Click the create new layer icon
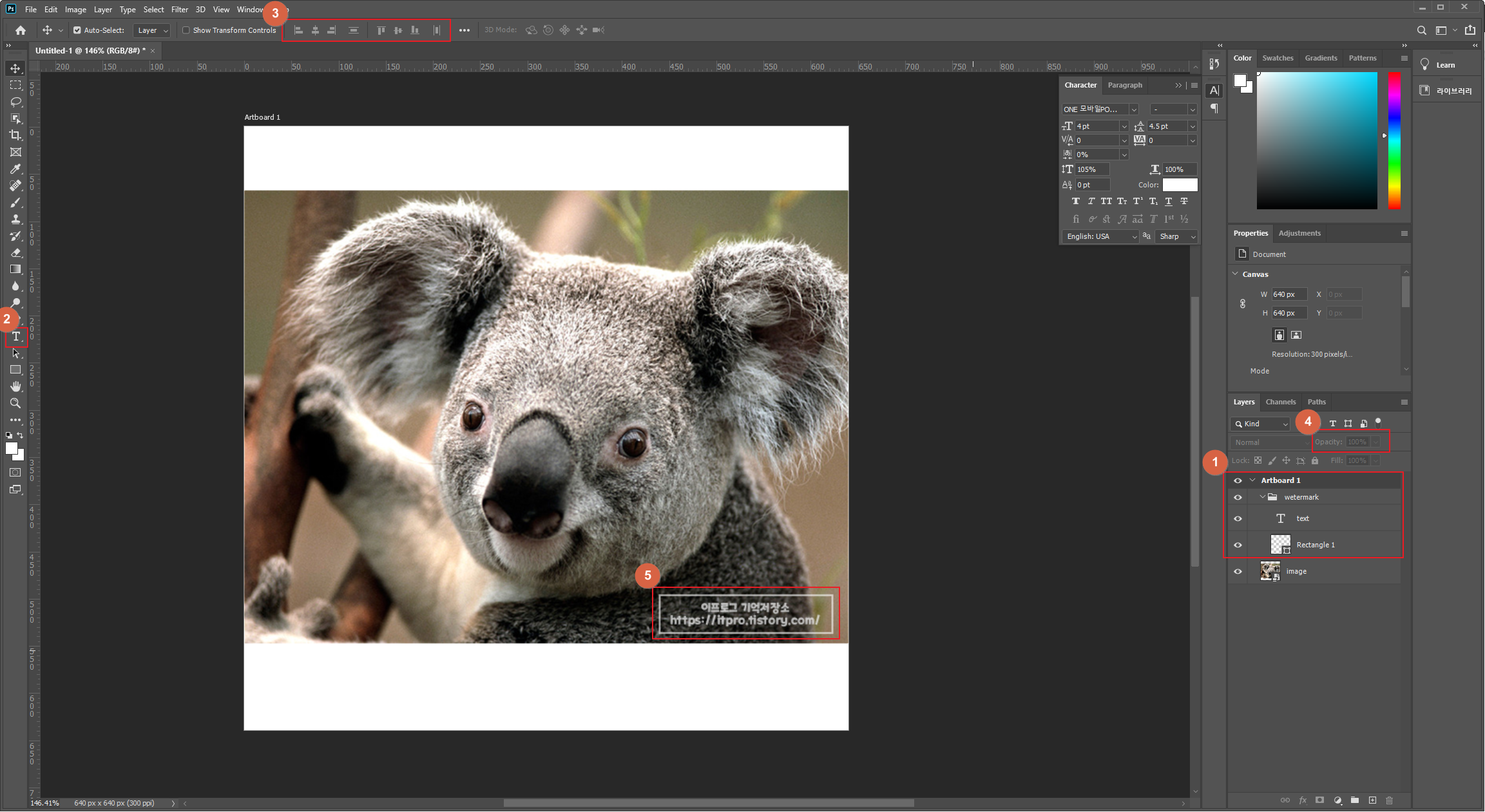Screen dimensions: 1485x812 [x=1372, y=800]
